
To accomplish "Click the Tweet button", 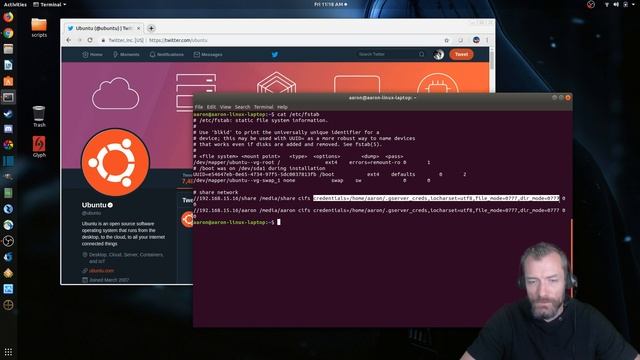I will click(461, 54).
